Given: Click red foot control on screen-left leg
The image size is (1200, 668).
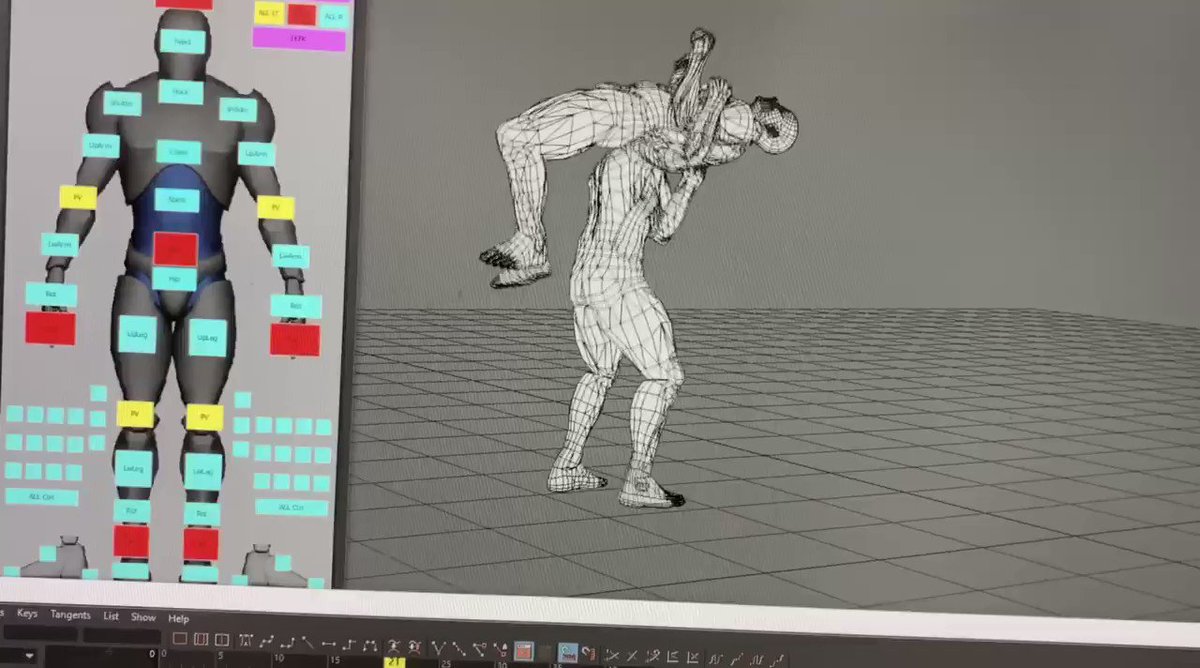Looking at the screenshot, I should coord(131,541).
